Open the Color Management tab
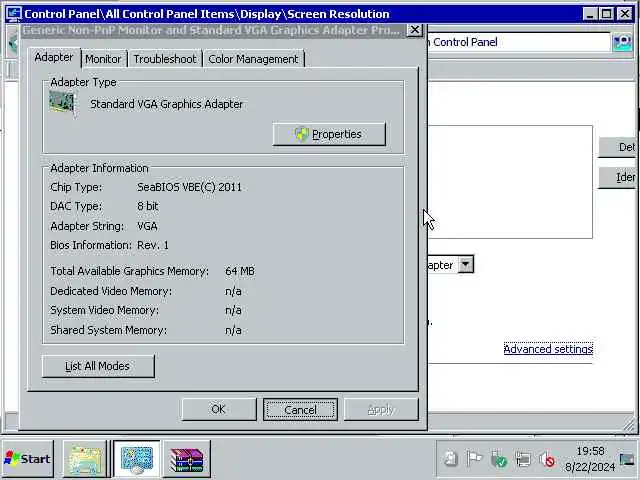Screen dimensions: 640x480 [x=253, y=59]
